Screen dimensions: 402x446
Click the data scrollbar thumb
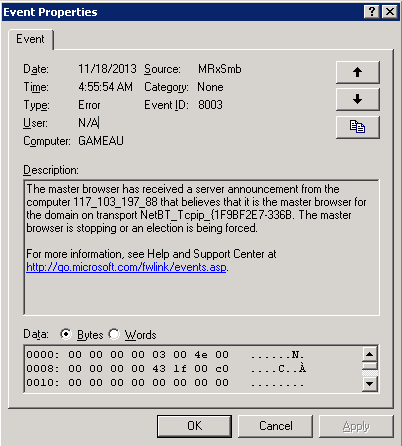(370, 366)
